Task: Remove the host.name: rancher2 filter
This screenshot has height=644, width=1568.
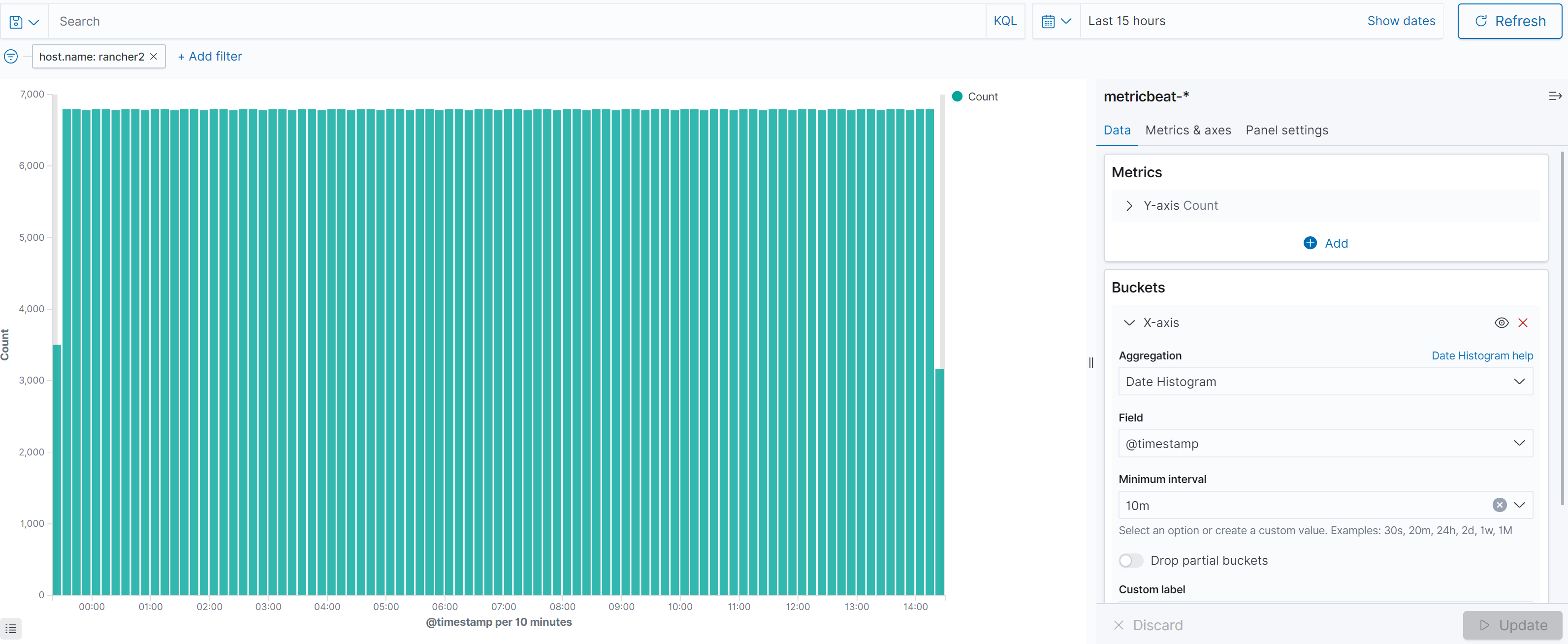Action: (154, 56)
